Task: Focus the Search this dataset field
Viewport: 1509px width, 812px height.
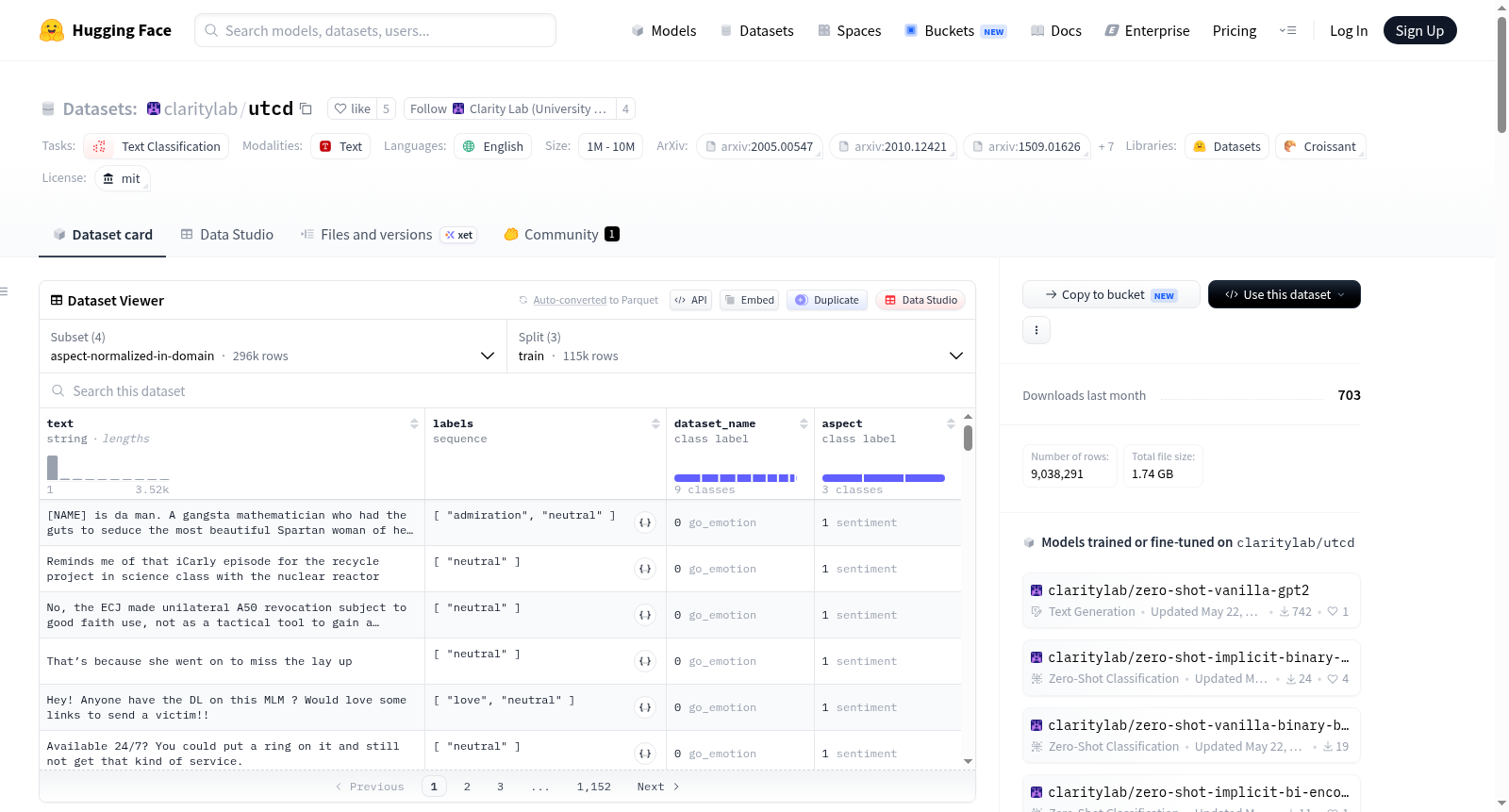Action: pos(507,390)
